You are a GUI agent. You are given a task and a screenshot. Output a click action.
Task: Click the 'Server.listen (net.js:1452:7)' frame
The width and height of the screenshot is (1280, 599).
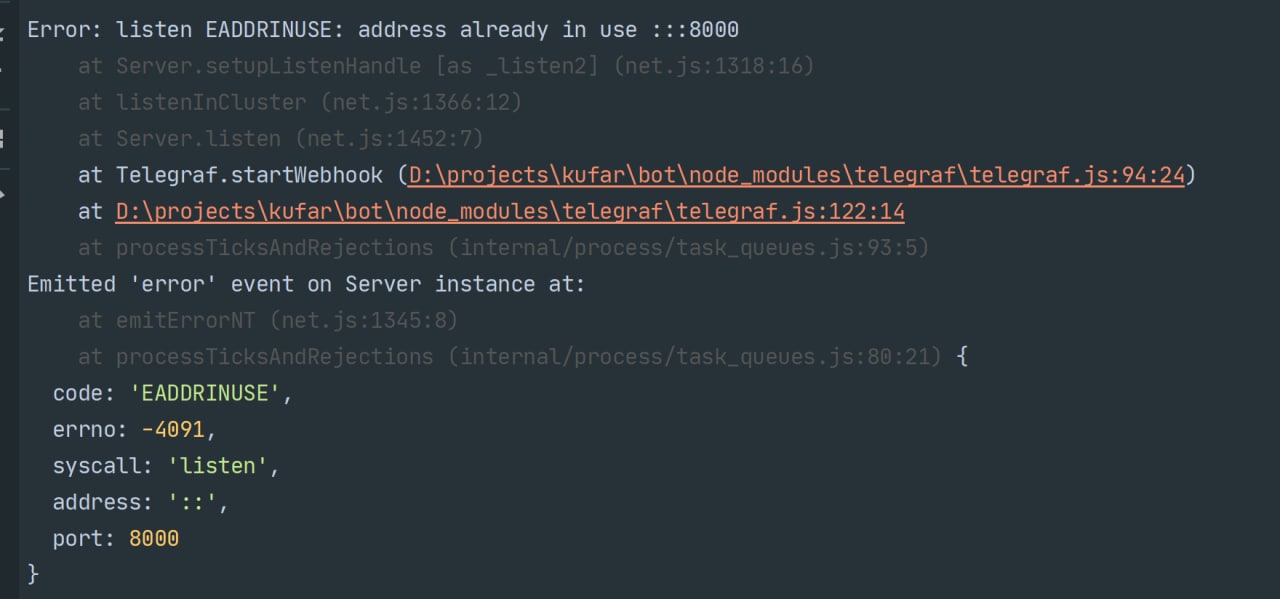point(299,138)
